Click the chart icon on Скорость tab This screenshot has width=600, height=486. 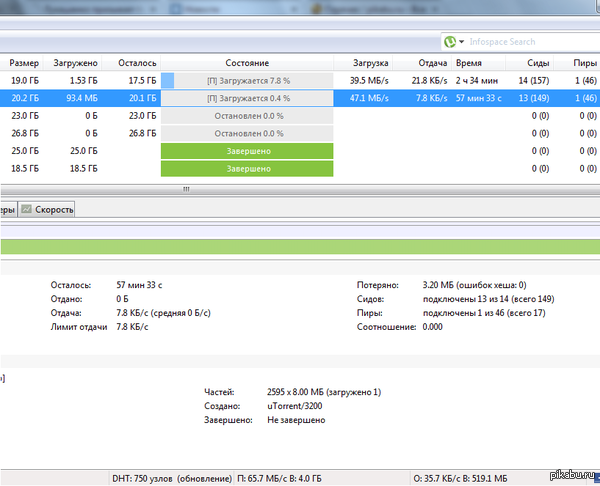[27, 210]
